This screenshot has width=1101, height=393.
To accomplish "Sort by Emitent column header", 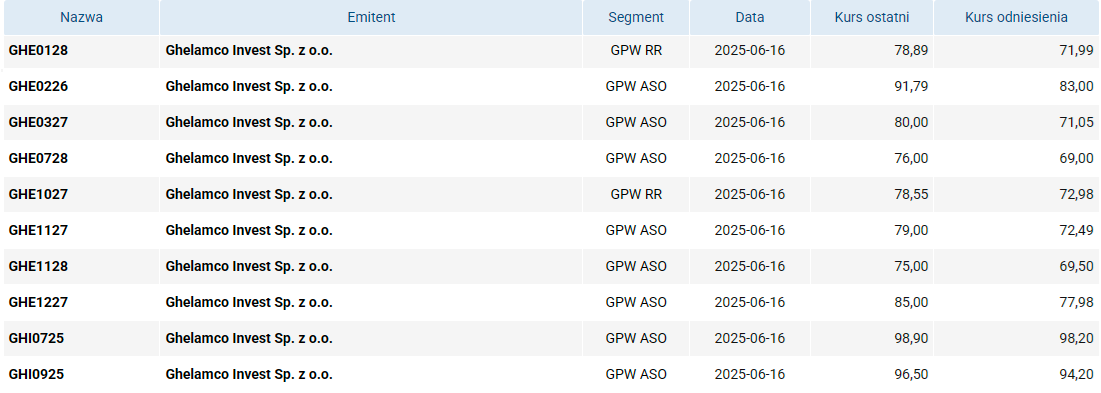I will coord(371,18).
